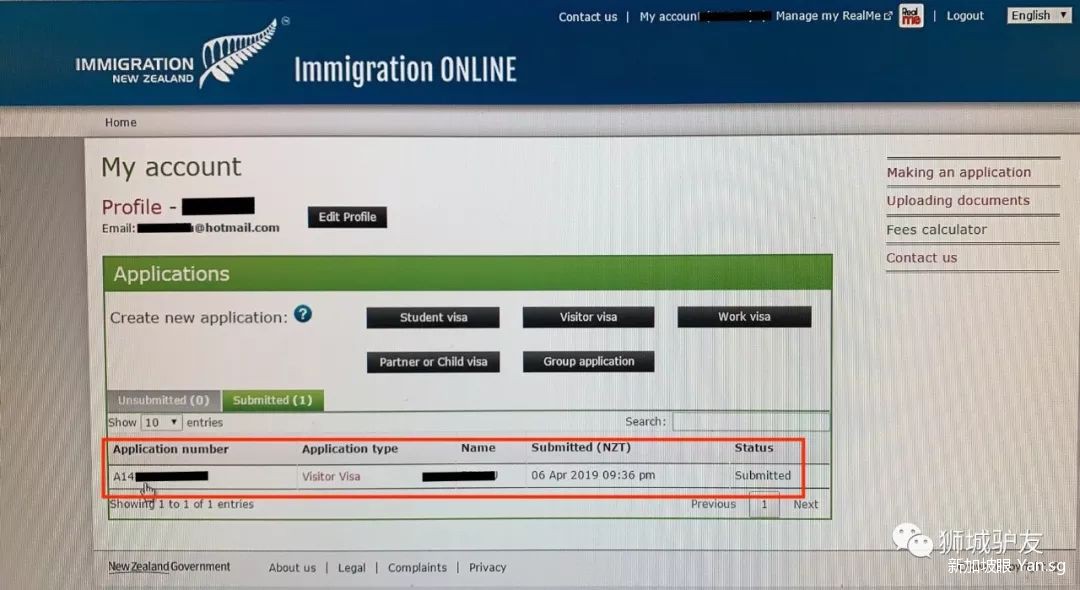Click inside the Search input field
1080x590 pixels.
coord(750,423)
